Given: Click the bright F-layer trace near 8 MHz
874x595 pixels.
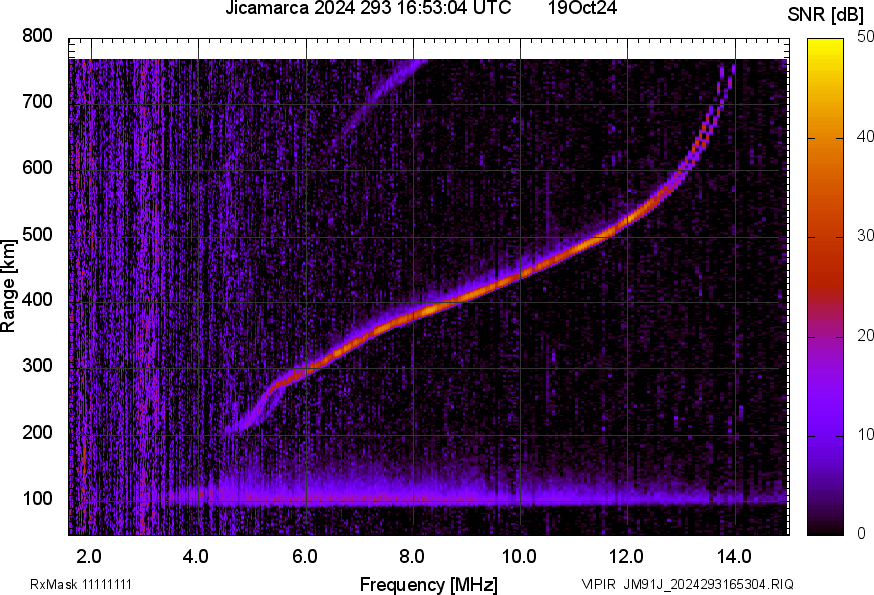Looking at the screenshot, I should (x=415, y=316).
